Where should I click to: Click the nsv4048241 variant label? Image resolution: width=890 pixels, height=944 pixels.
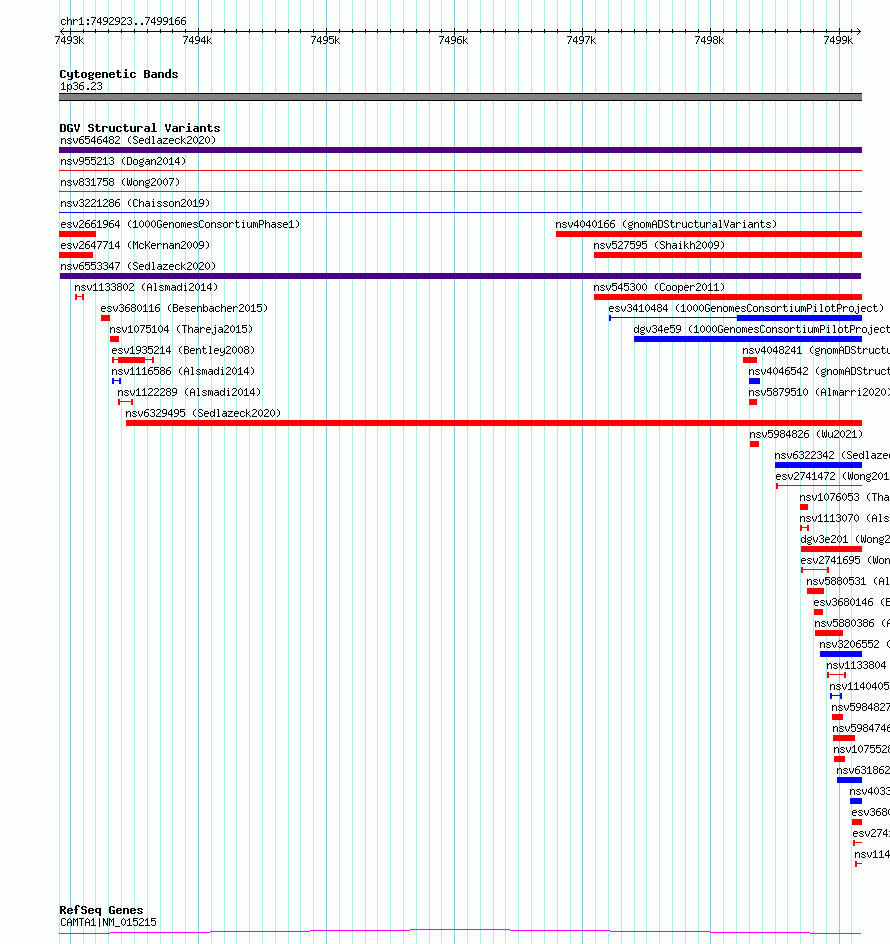(816, 350)
